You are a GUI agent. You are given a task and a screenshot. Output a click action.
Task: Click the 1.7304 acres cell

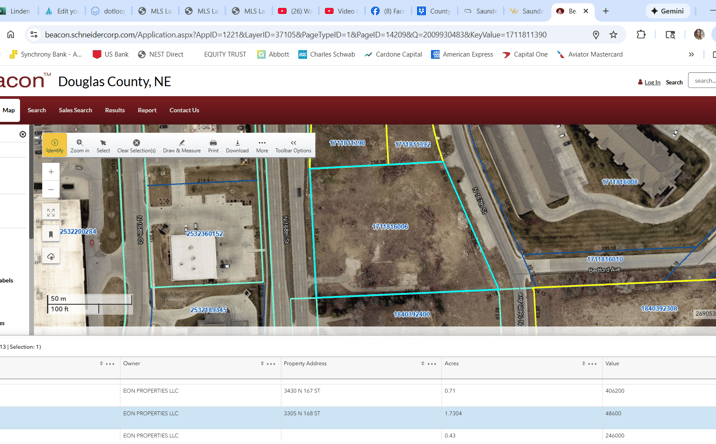[x=453, y=413]
